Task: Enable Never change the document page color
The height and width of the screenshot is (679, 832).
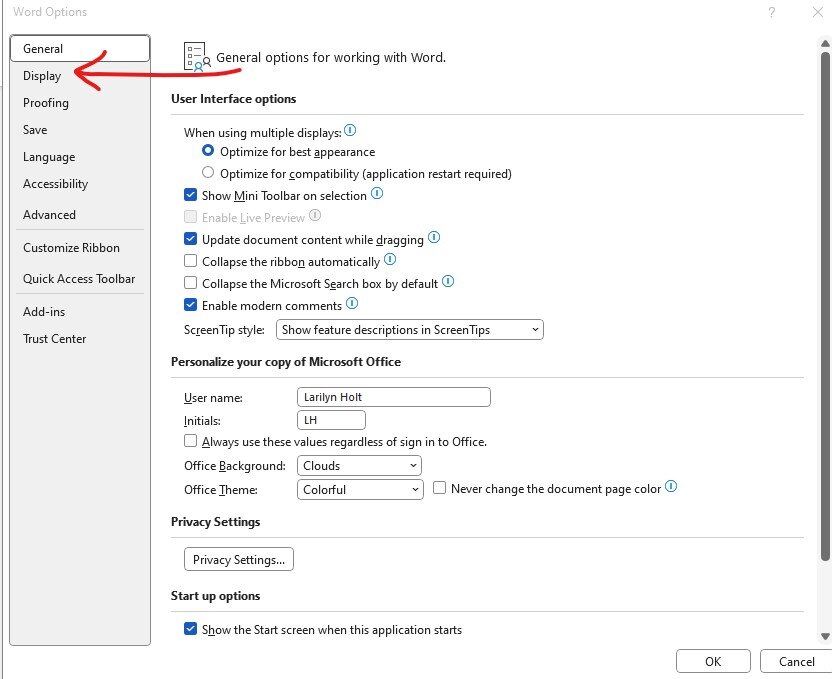Action: click(x=439, y=488)
